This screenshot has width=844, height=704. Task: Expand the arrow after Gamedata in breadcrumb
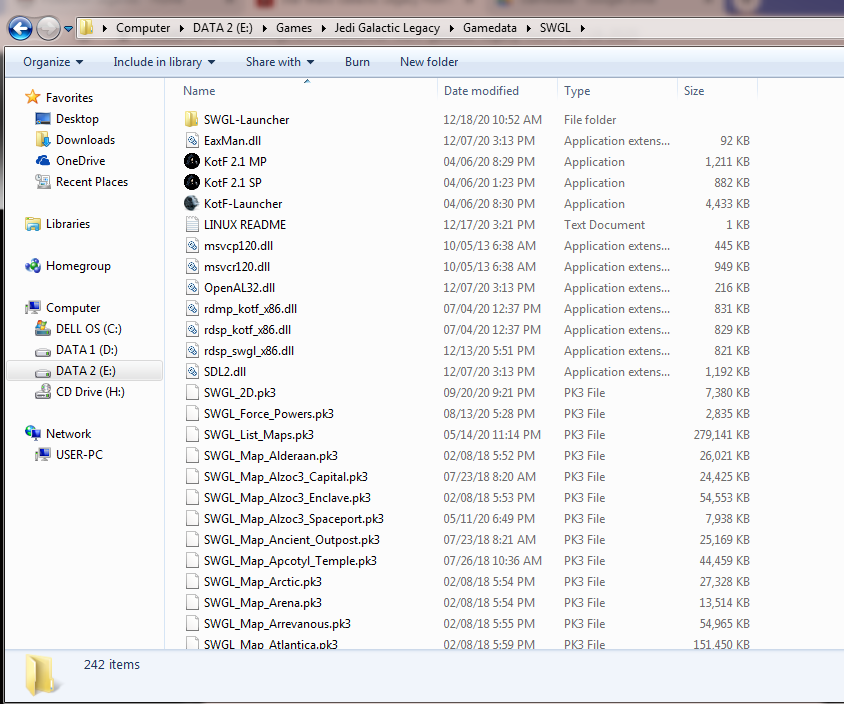(x=528, y=29)
